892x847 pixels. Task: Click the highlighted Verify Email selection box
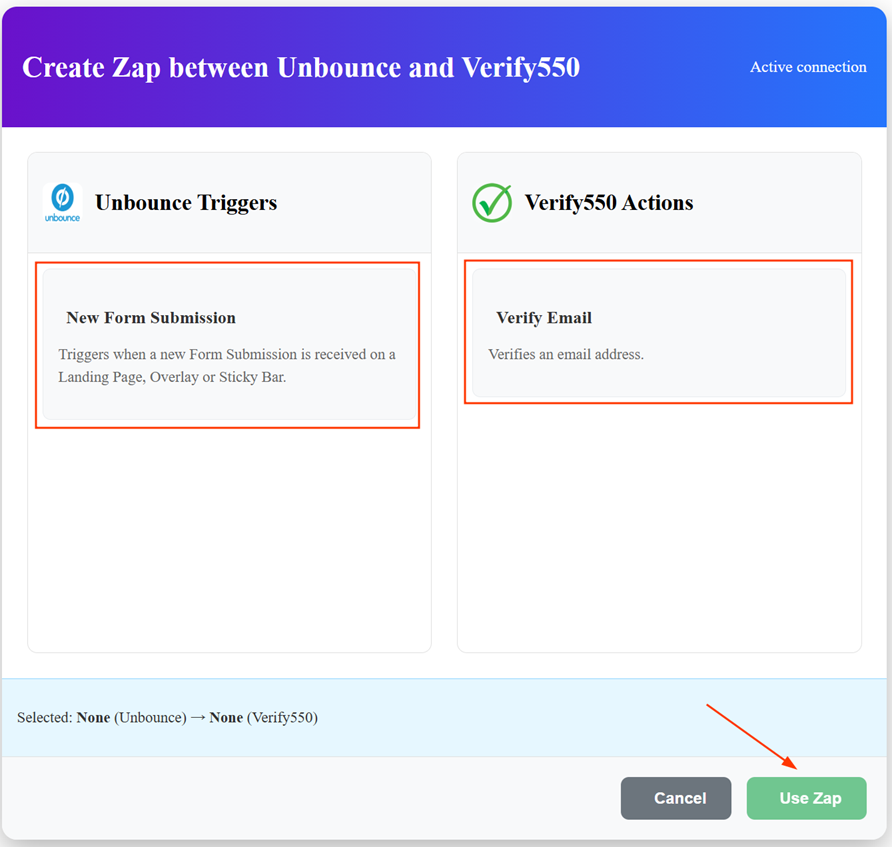click(x=658, y=332)
